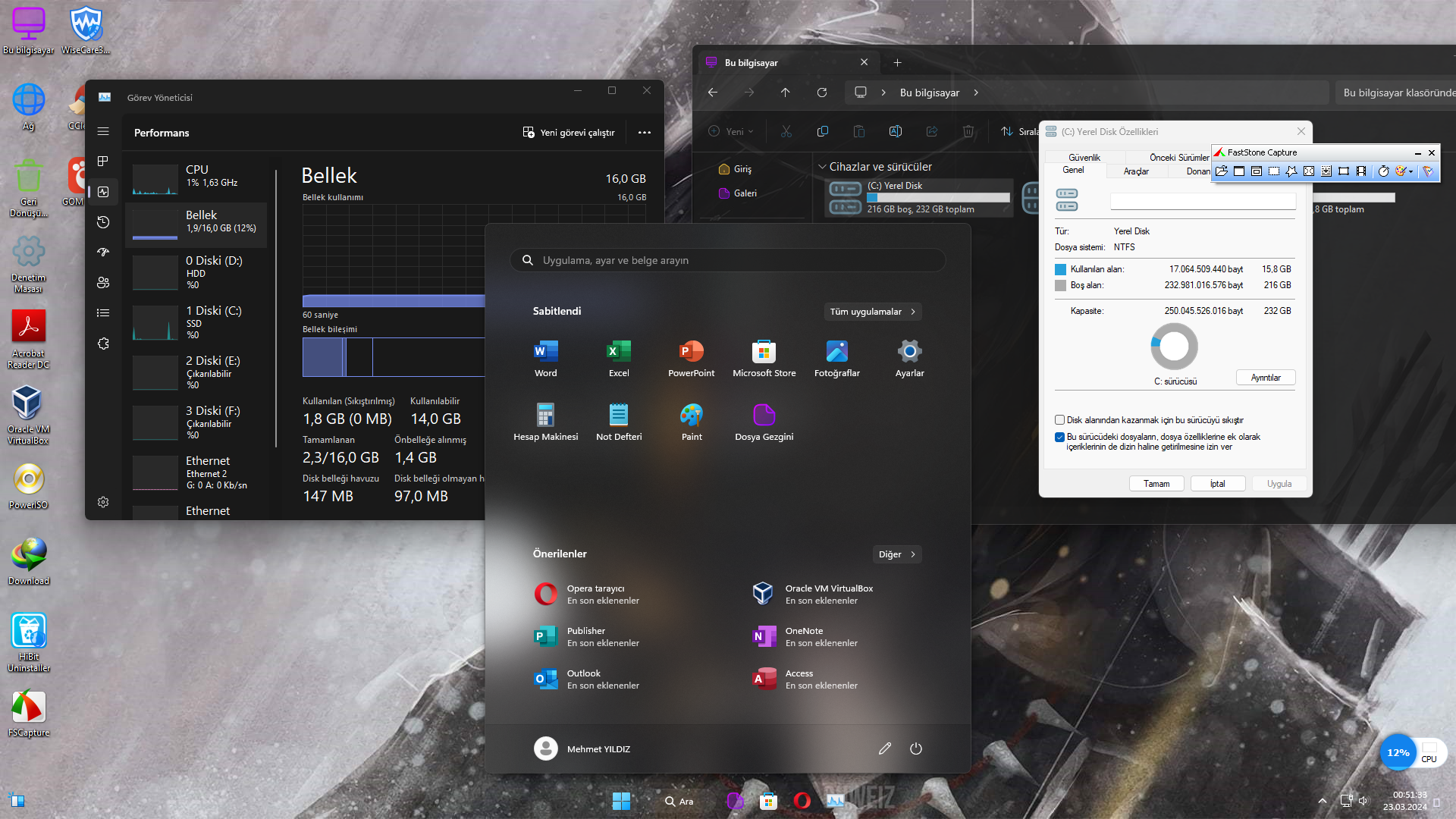Open Task Manager hamburger navigation menu
1456x819 pixels.
click(x=103, y=132)
